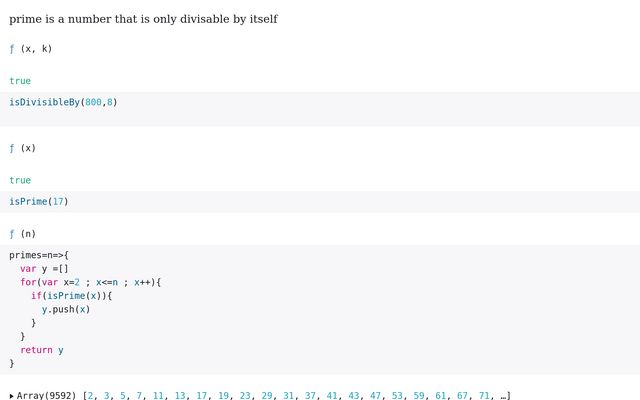Click the ellipsis at the array's end
This screenshot has height=400, width=640.
pos(503,396)
